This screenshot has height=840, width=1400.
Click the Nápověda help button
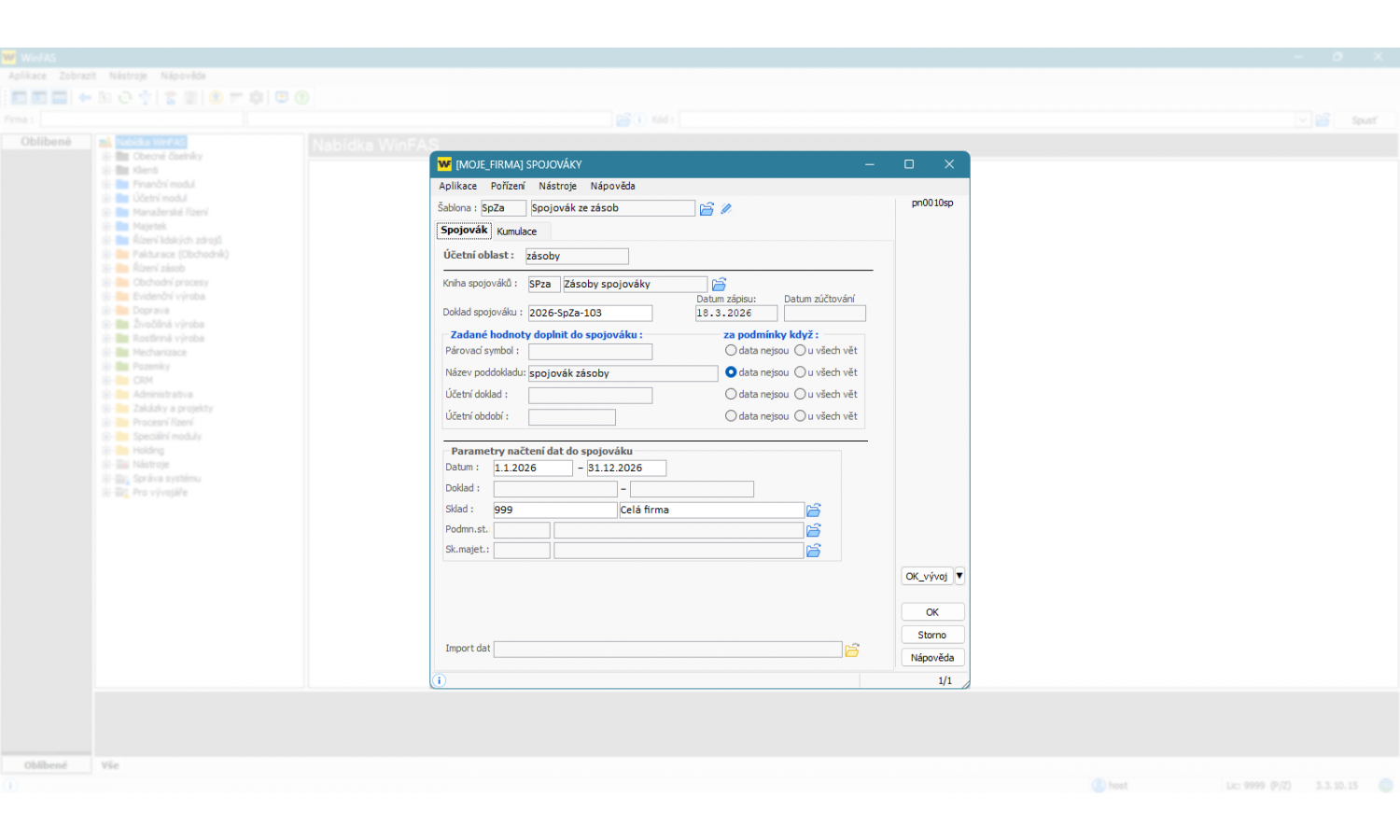point(932,658)
